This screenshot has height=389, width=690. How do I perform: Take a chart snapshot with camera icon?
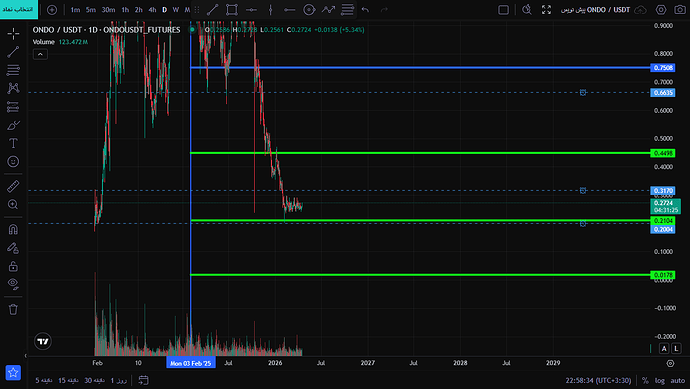click(679, 10)
